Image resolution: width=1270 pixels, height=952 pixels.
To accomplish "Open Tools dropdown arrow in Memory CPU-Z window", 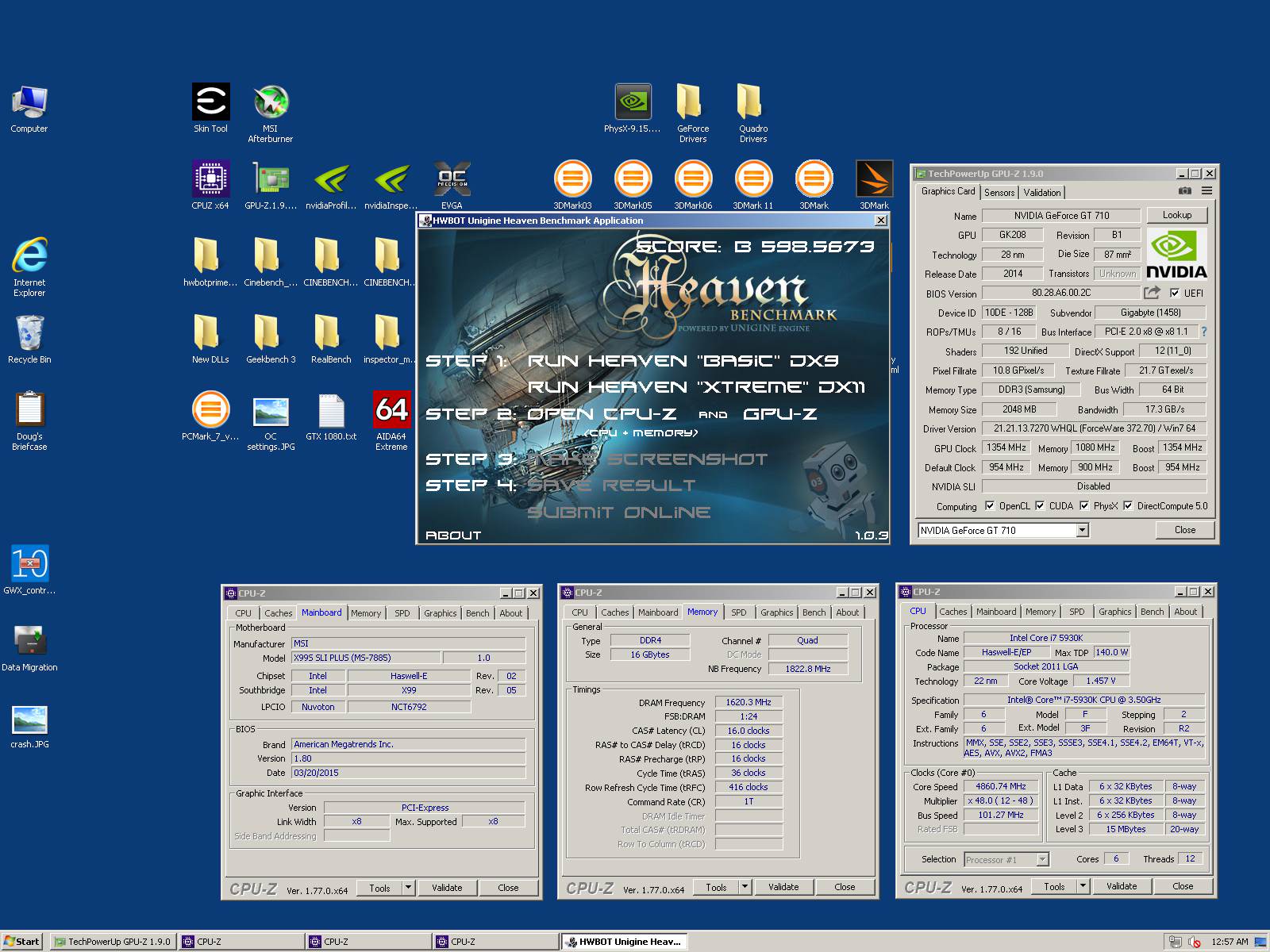I will click(745, 887).
